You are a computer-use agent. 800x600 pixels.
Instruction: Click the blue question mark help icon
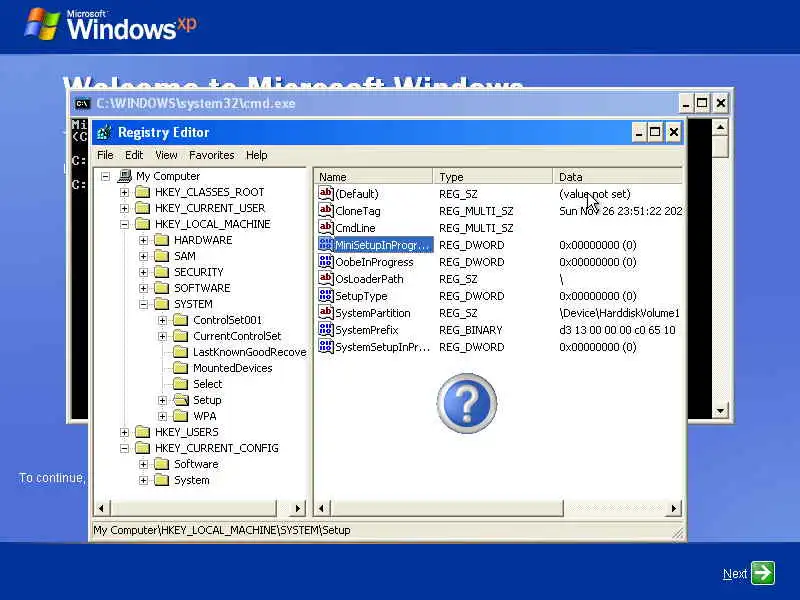point(467,404)
